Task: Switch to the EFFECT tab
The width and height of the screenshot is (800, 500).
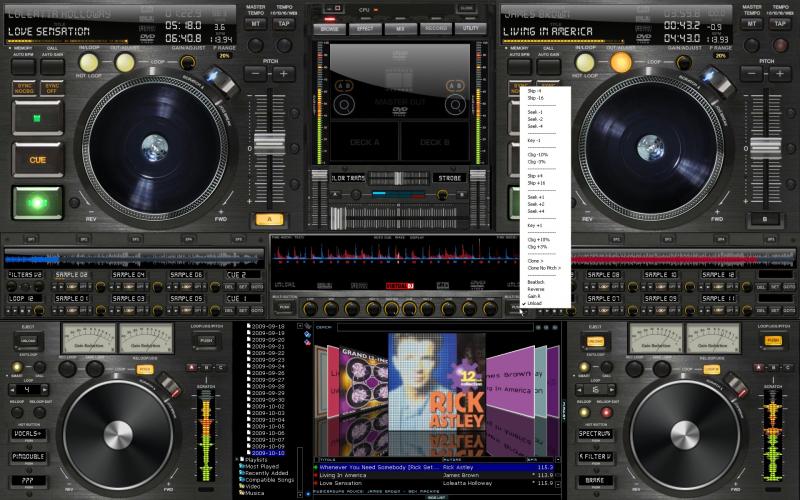Action: click(364, 29)
